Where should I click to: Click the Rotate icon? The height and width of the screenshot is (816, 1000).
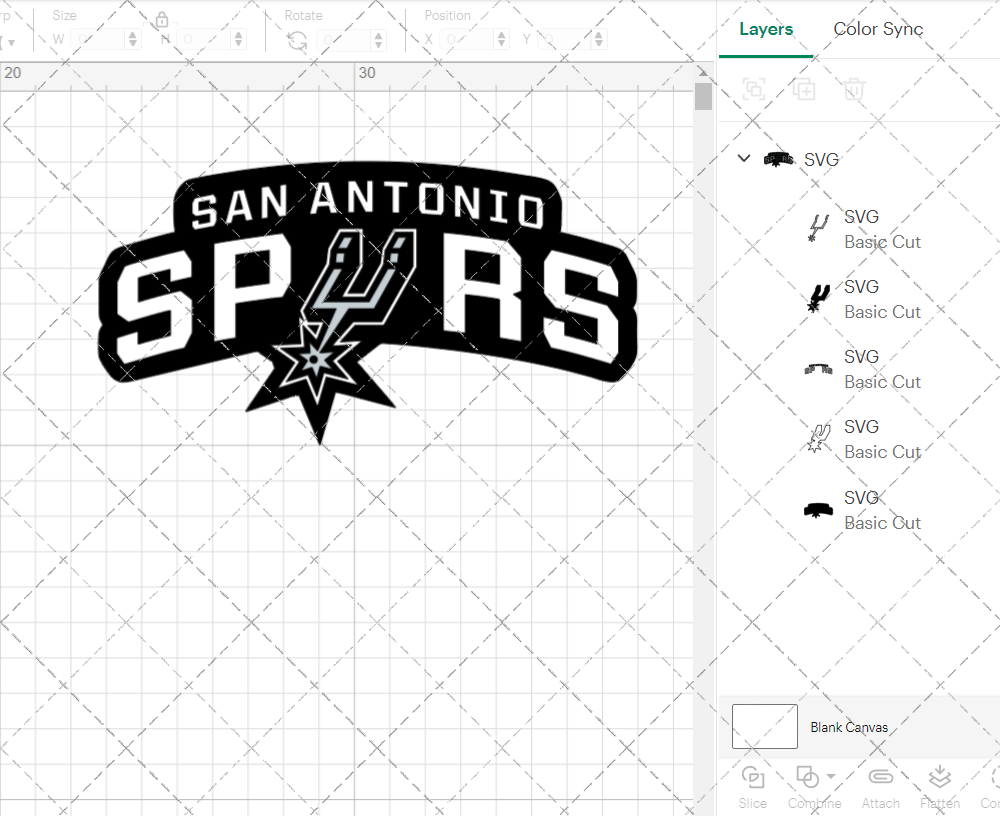click(297, 40)
